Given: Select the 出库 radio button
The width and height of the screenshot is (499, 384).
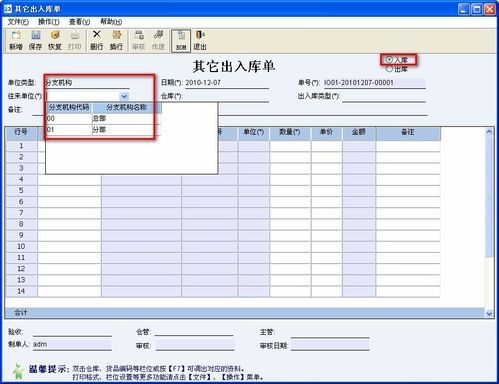Looking at the screenshot, I should [389, 69].
